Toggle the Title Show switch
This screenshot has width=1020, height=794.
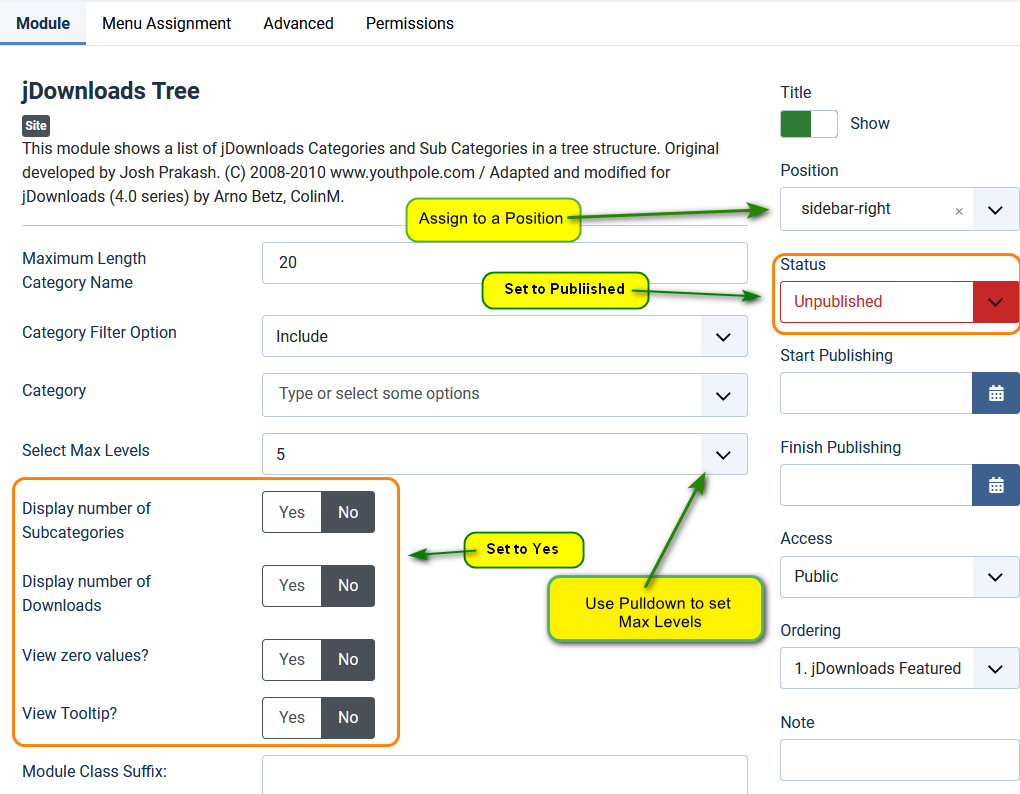coord(809,124)
